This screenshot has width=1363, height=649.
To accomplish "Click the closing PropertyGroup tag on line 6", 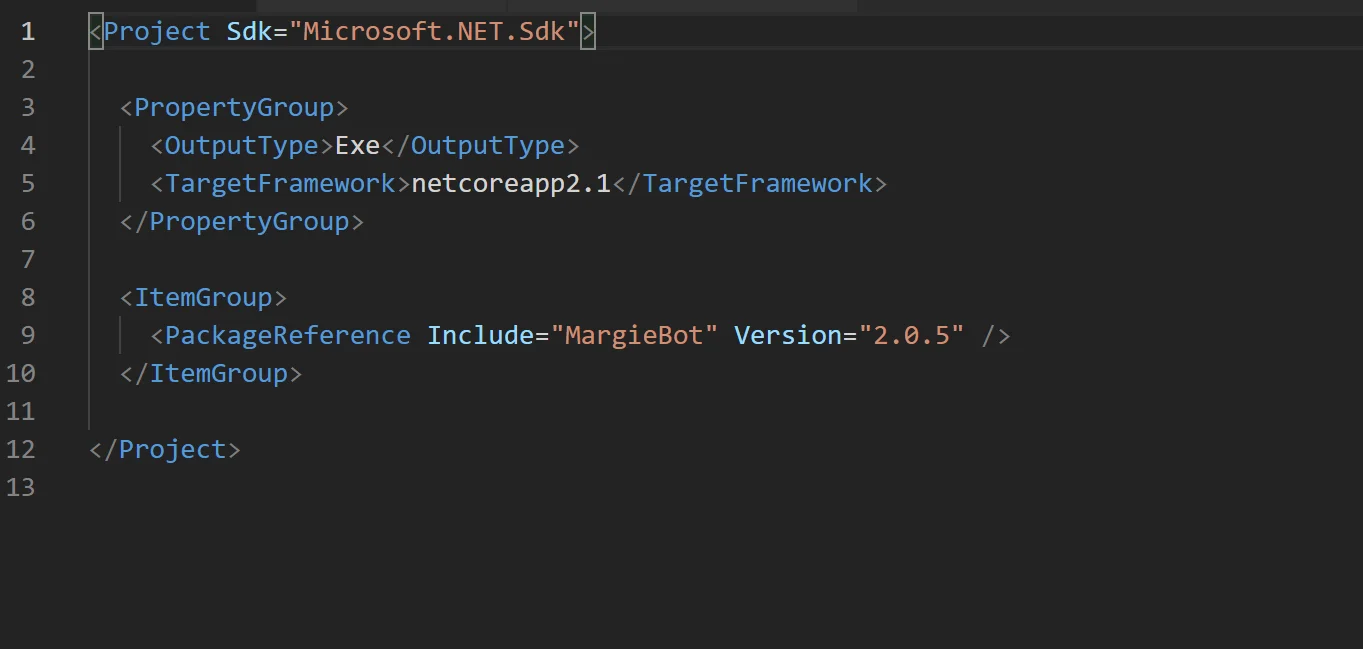I will click(x=242, y=222).
